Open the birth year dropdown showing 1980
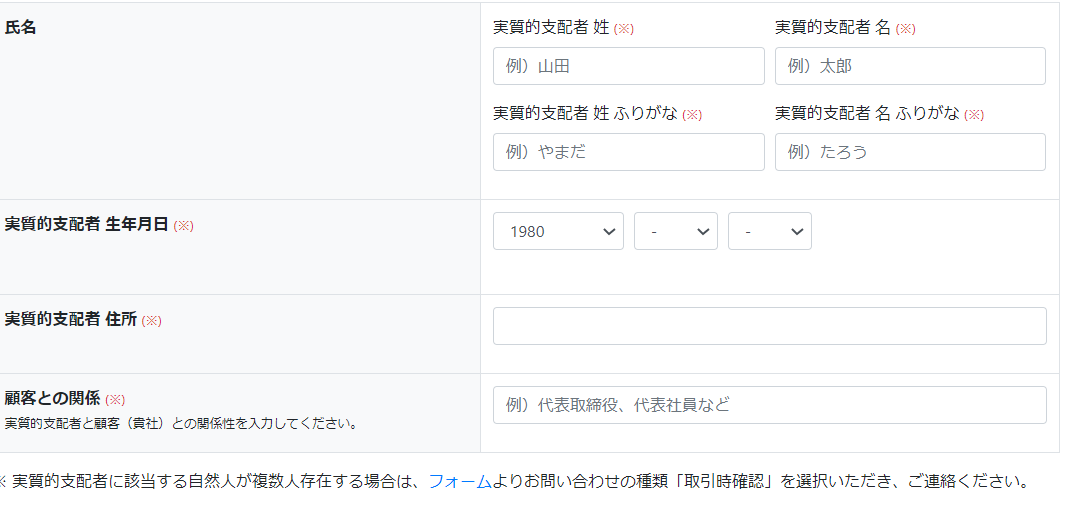Image resolution: width=1072 pixels, height=514 pixels. [x=558, y=231]
